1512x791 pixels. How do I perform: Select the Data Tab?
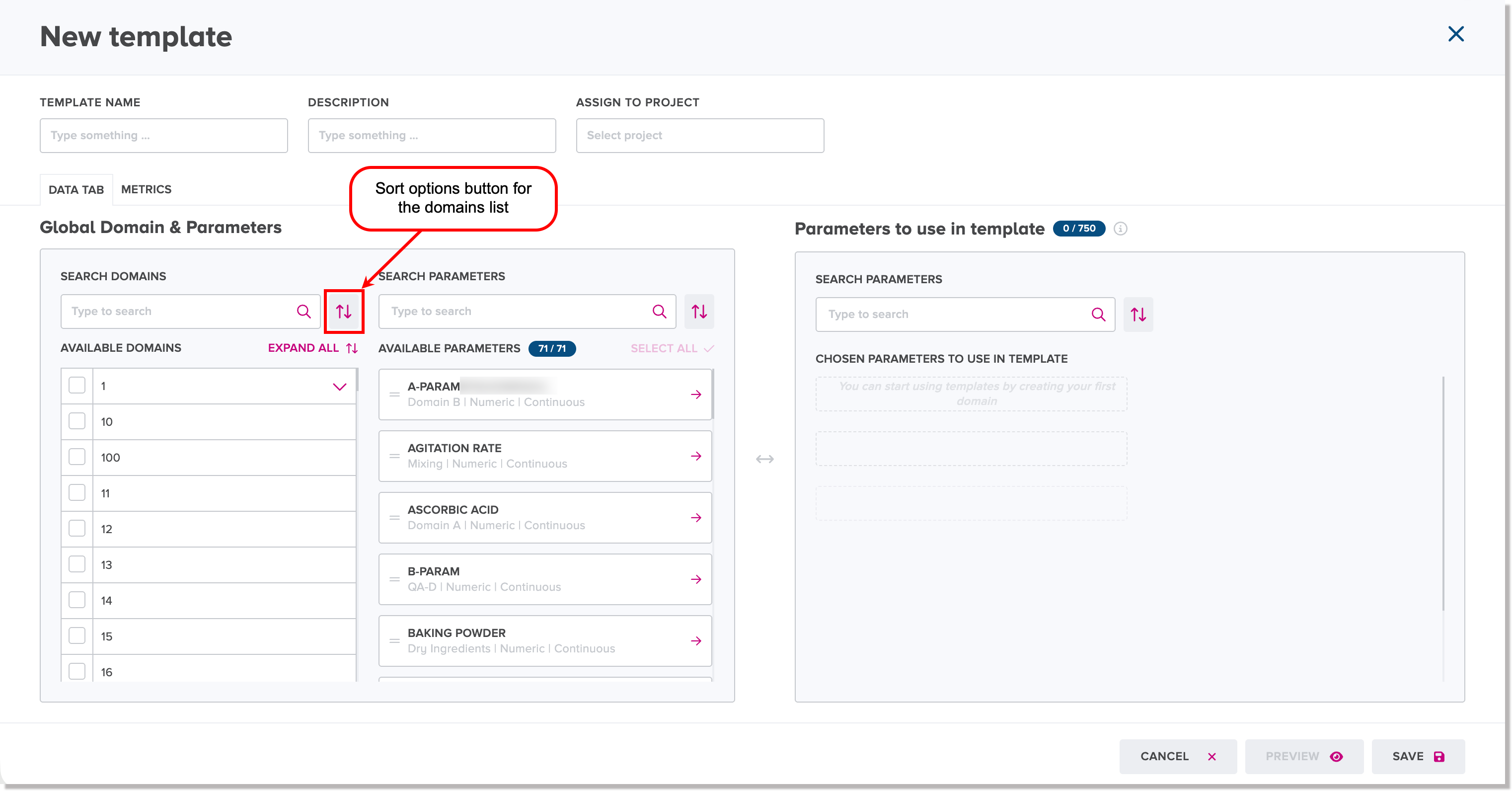coord(76,190)
